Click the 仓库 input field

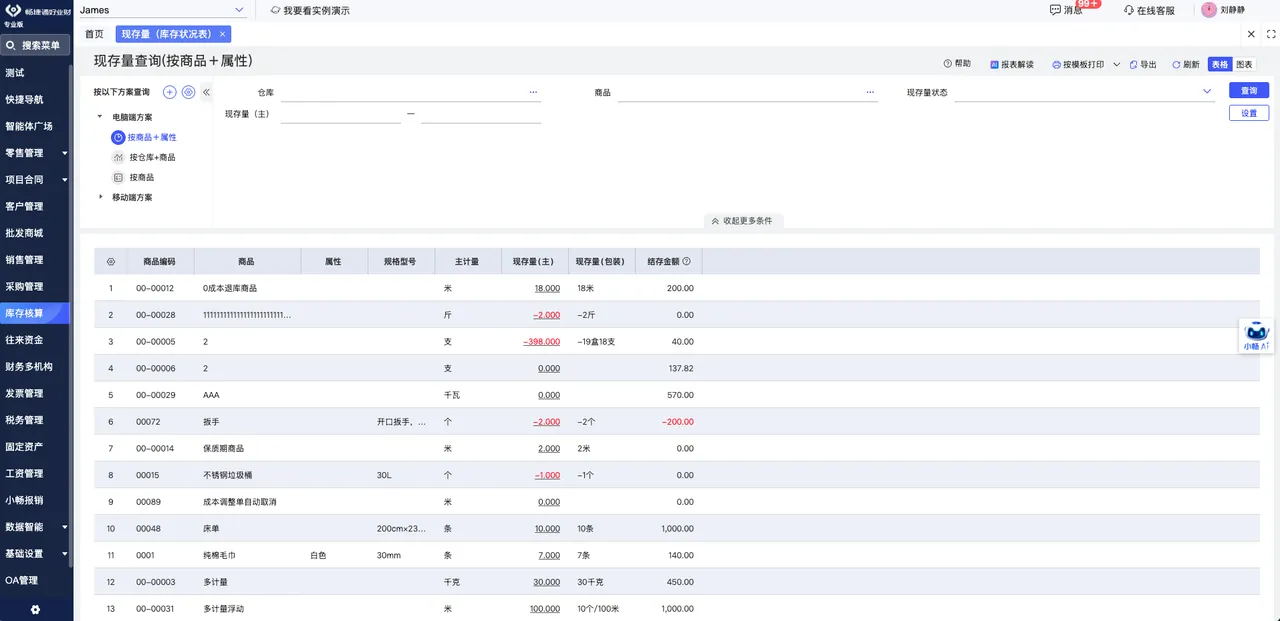click(x=404, y=92)
